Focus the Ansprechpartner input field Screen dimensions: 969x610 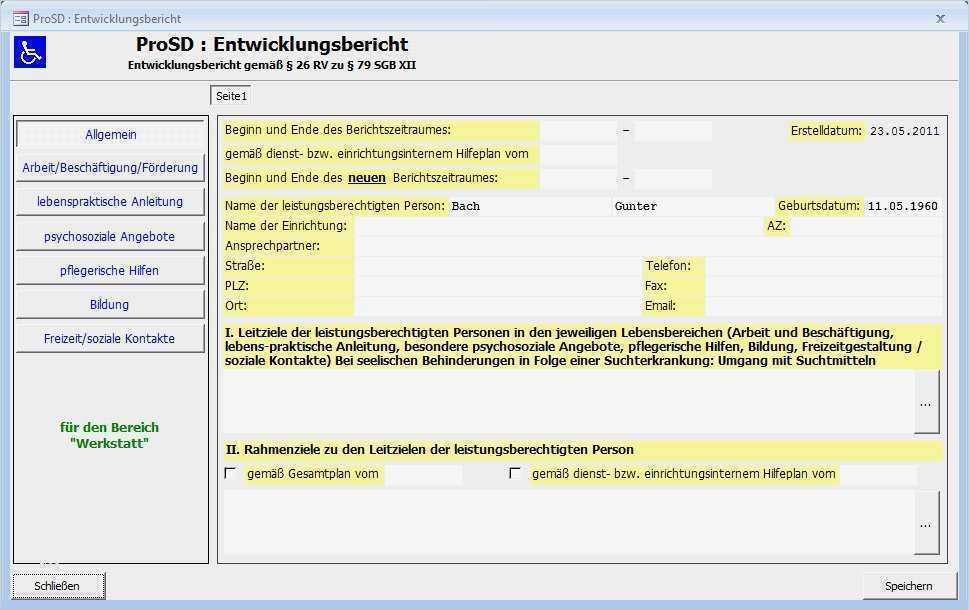(649, 246)
